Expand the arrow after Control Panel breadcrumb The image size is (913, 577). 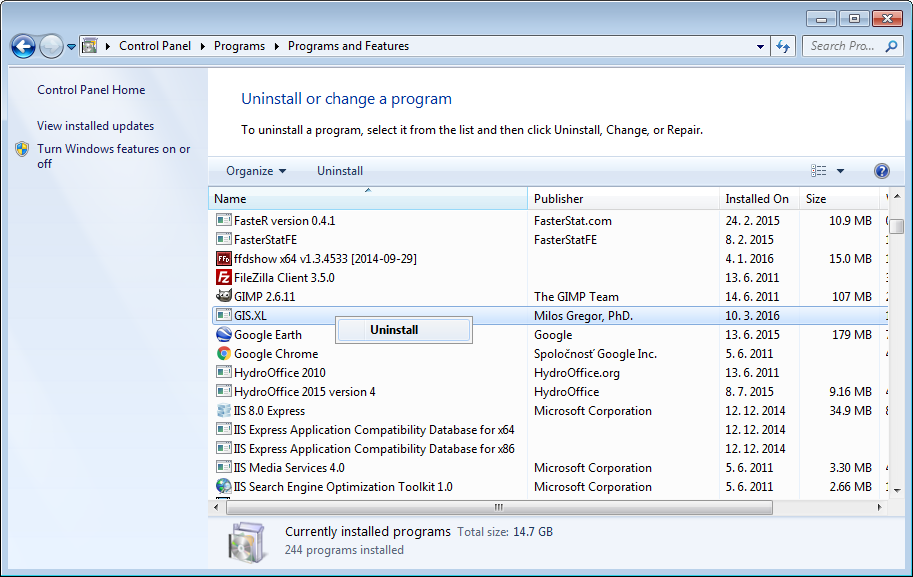click(x=203, y=47)
